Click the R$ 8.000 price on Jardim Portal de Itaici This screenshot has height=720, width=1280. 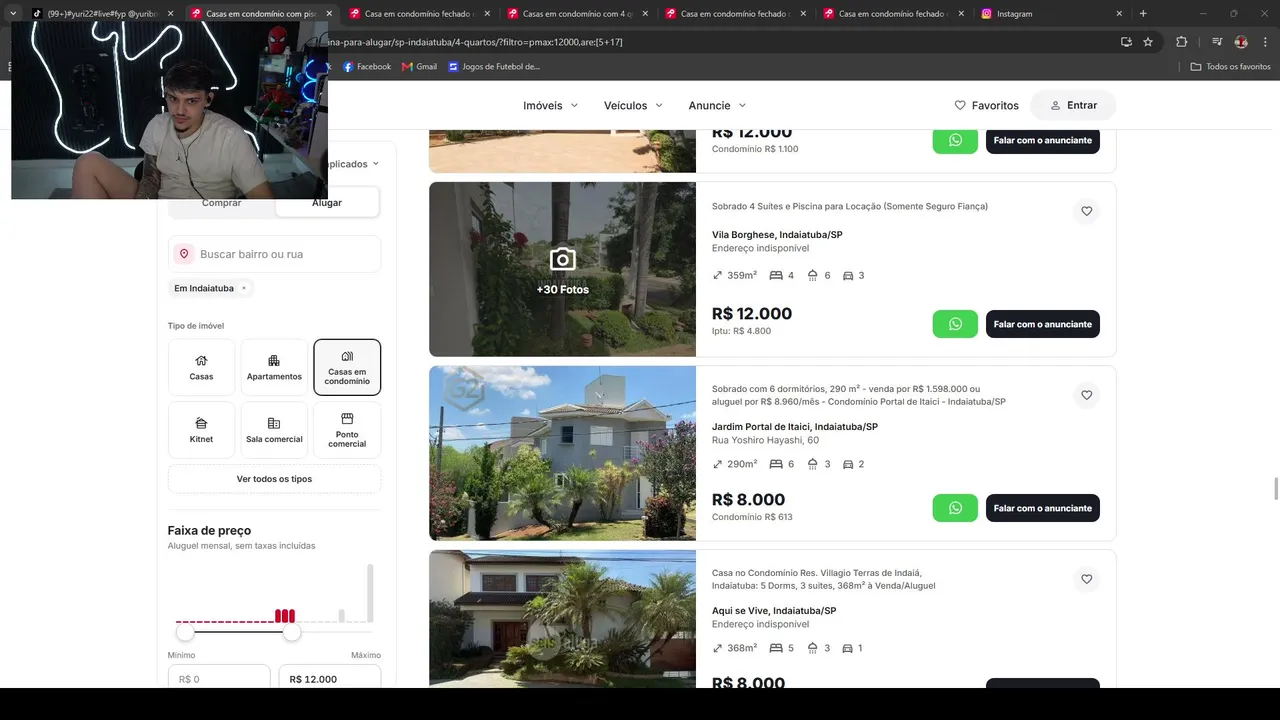tap(748, 500)
